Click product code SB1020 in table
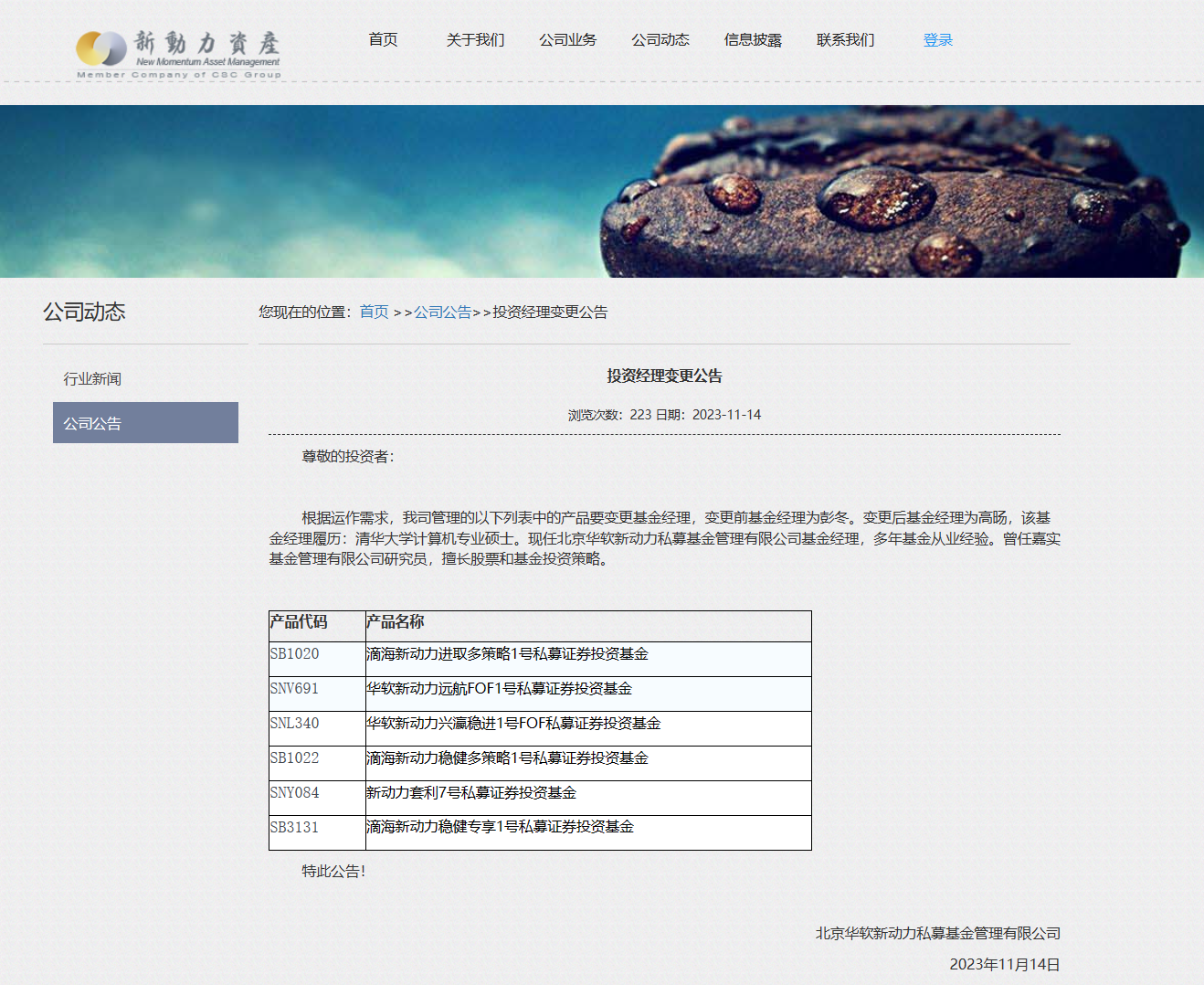This screenshot has width=1204, height=985. point(294,654)
